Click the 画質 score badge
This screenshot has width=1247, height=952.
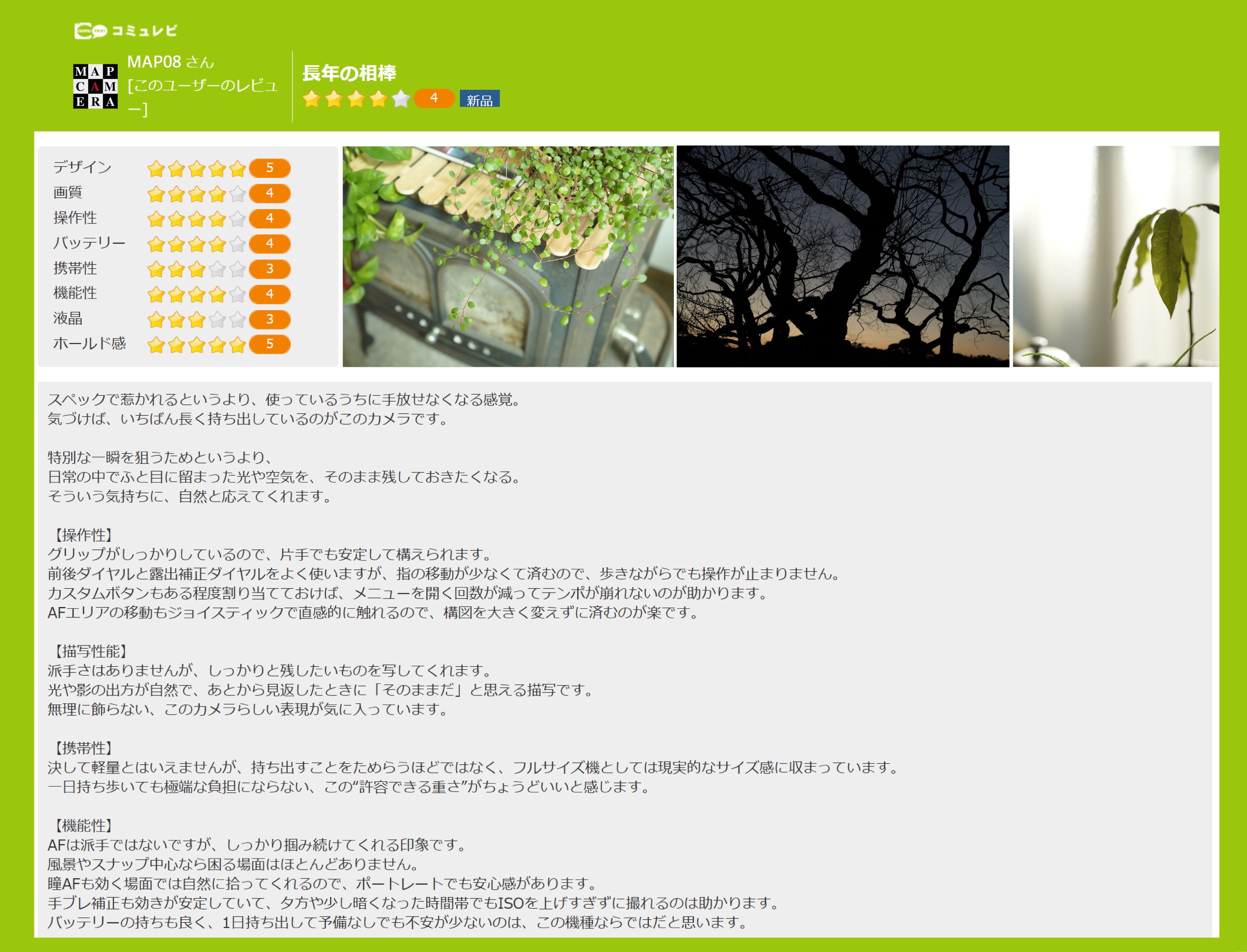coord(270,194)
